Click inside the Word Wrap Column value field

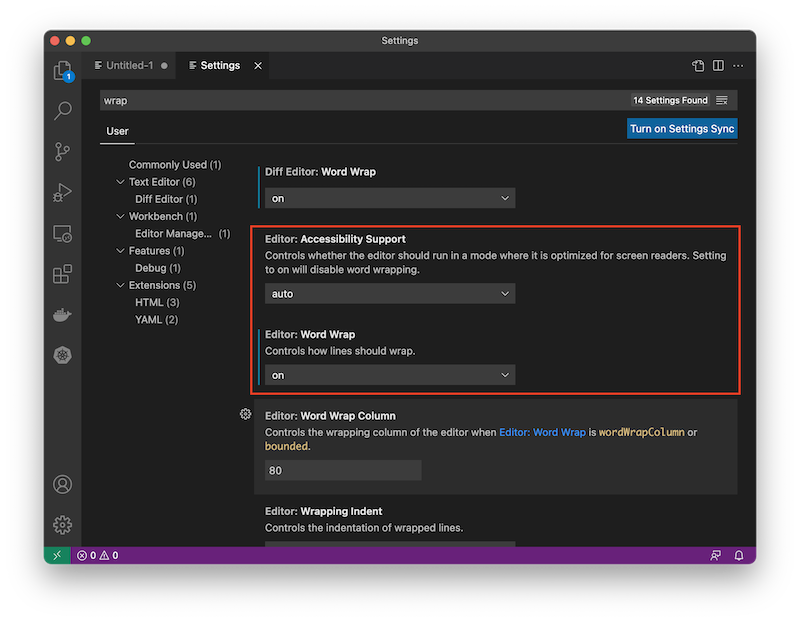point(342,469)
